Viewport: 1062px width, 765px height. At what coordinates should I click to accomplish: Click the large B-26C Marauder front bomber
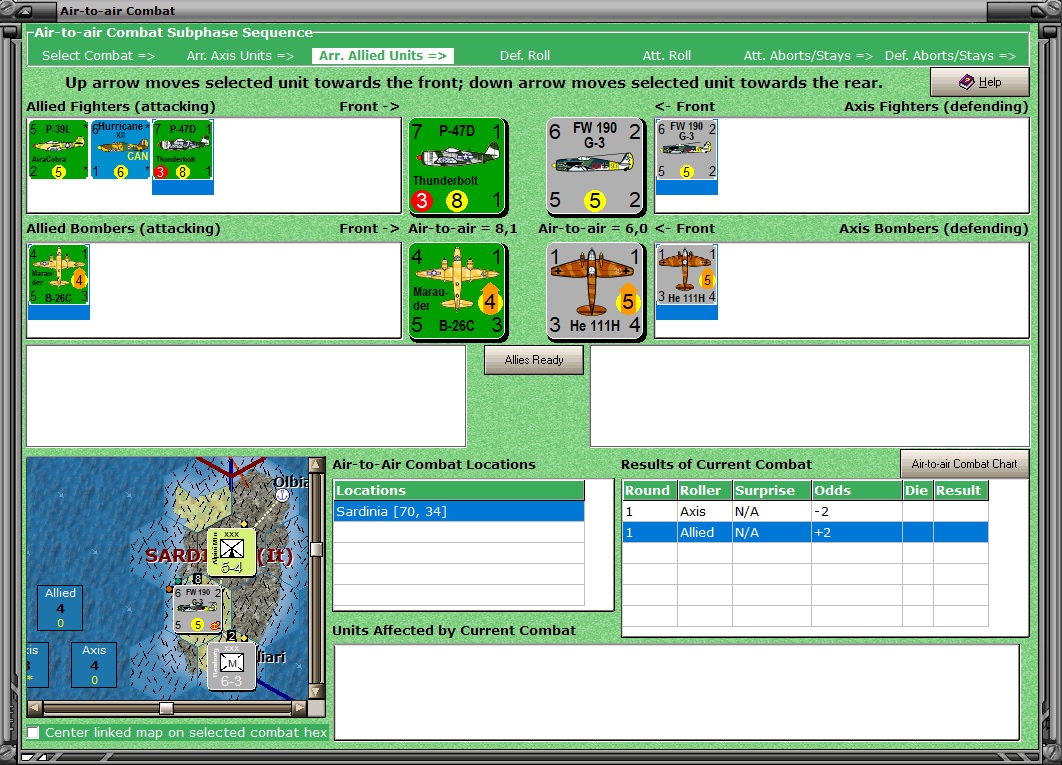[x=457, y=291]
